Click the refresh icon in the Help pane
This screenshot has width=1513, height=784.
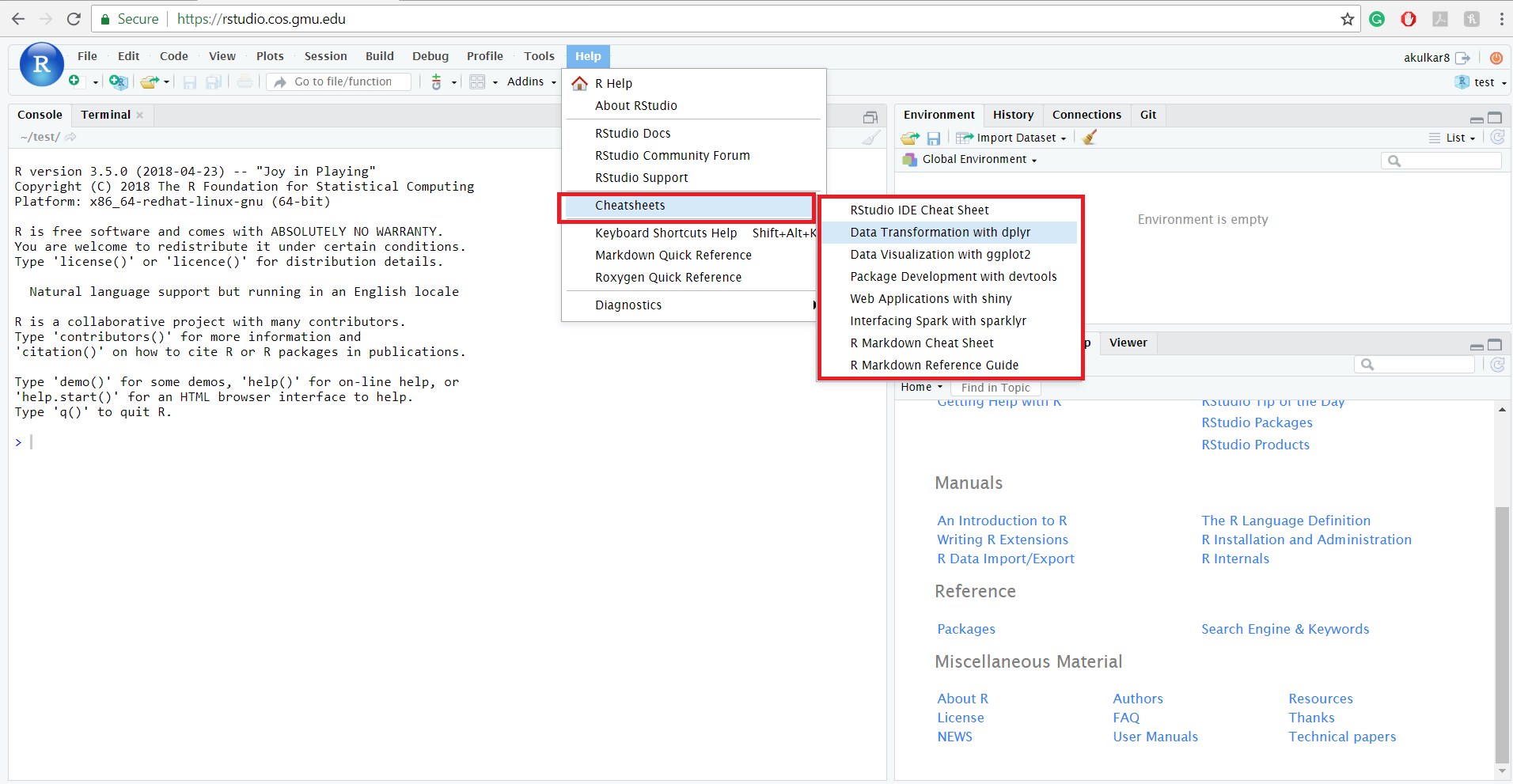[x=1497, y=365]
